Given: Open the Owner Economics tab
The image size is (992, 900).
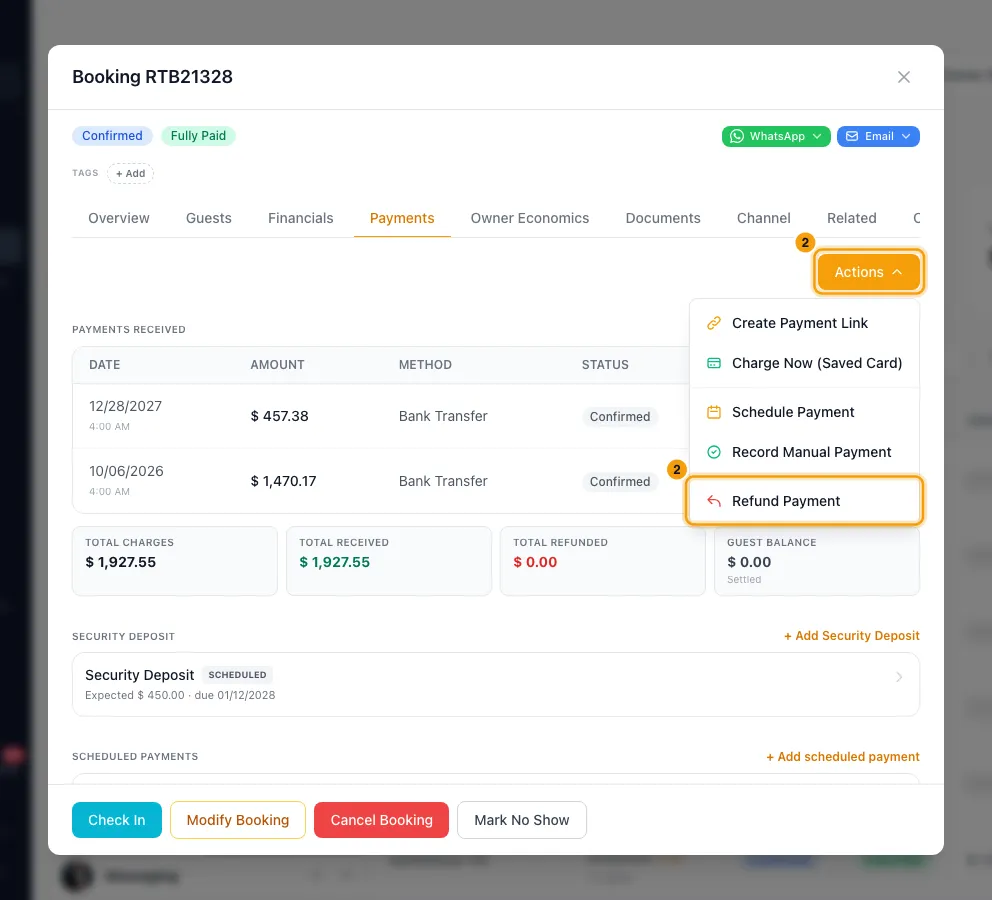Looking at the screenshot, I should (530, 218).
